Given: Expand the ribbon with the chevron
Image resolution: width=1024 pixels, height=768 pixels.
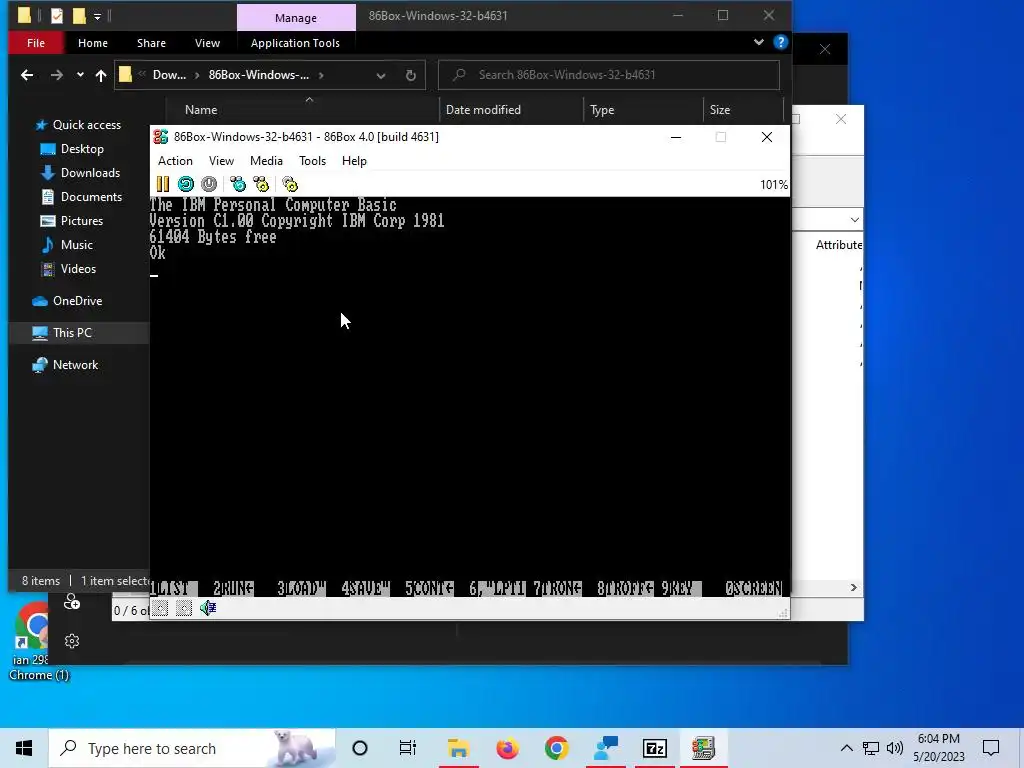Looking at the screenshot, I should [x=758, y=42].
